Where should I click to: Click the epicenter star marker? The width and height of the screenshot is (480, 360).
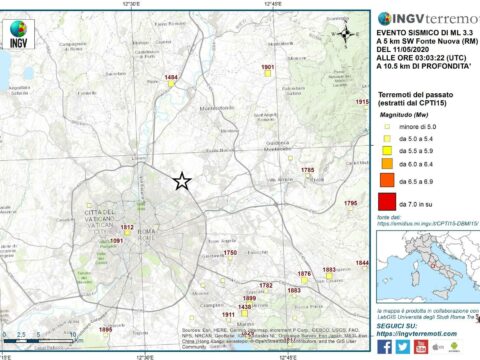(x=182, y=181)
